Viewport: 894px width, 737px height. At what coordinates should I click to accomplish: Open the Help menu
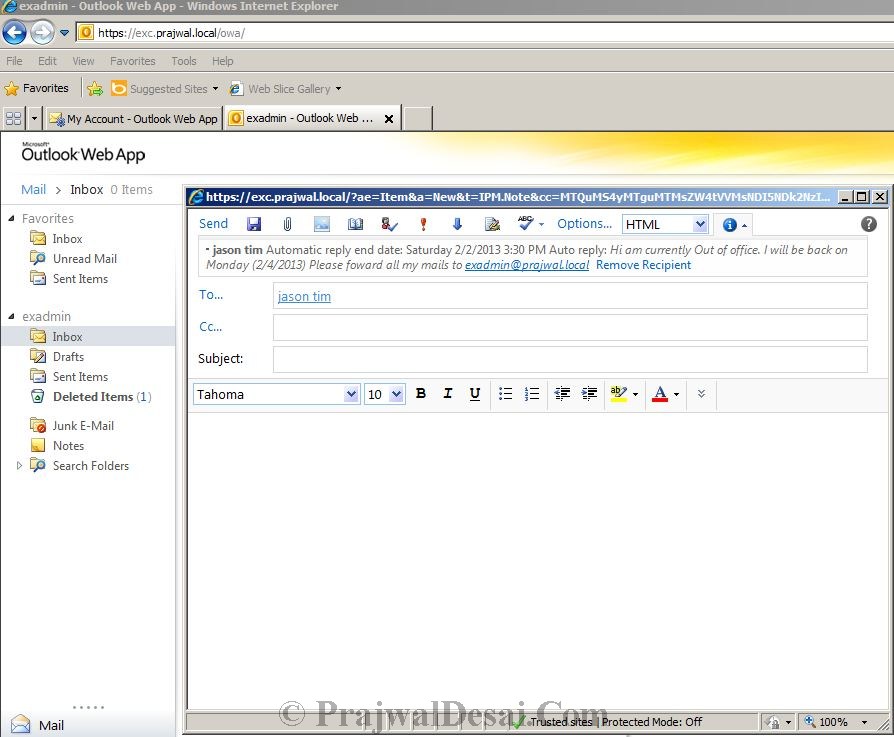pyautogui.click(x=222, y=61)
